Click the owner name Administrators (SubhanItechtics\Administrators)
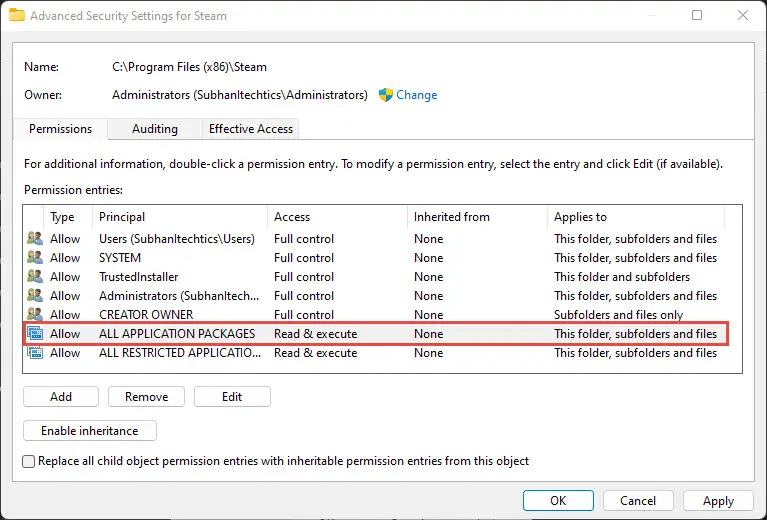767x520 pixels. click(x=240, y=95)
